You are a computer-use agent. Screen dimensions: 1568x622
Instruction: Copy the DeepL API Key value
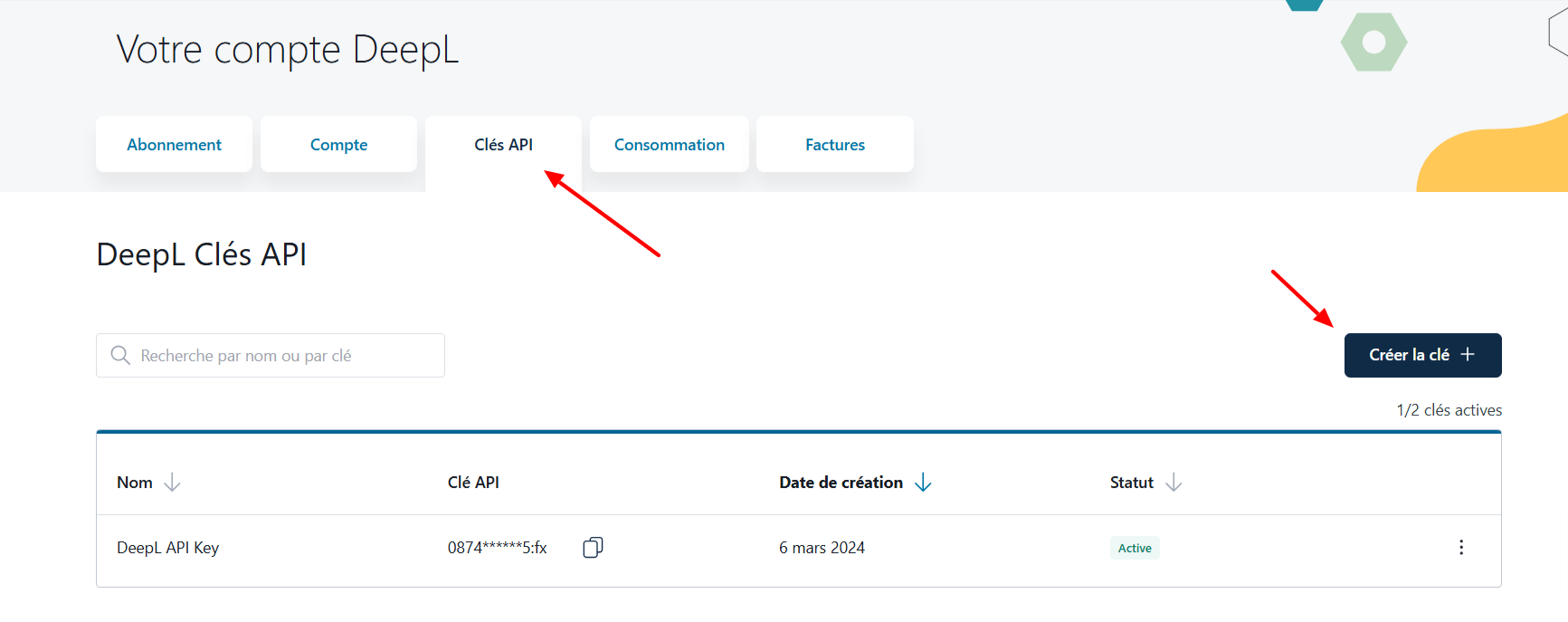593,547
